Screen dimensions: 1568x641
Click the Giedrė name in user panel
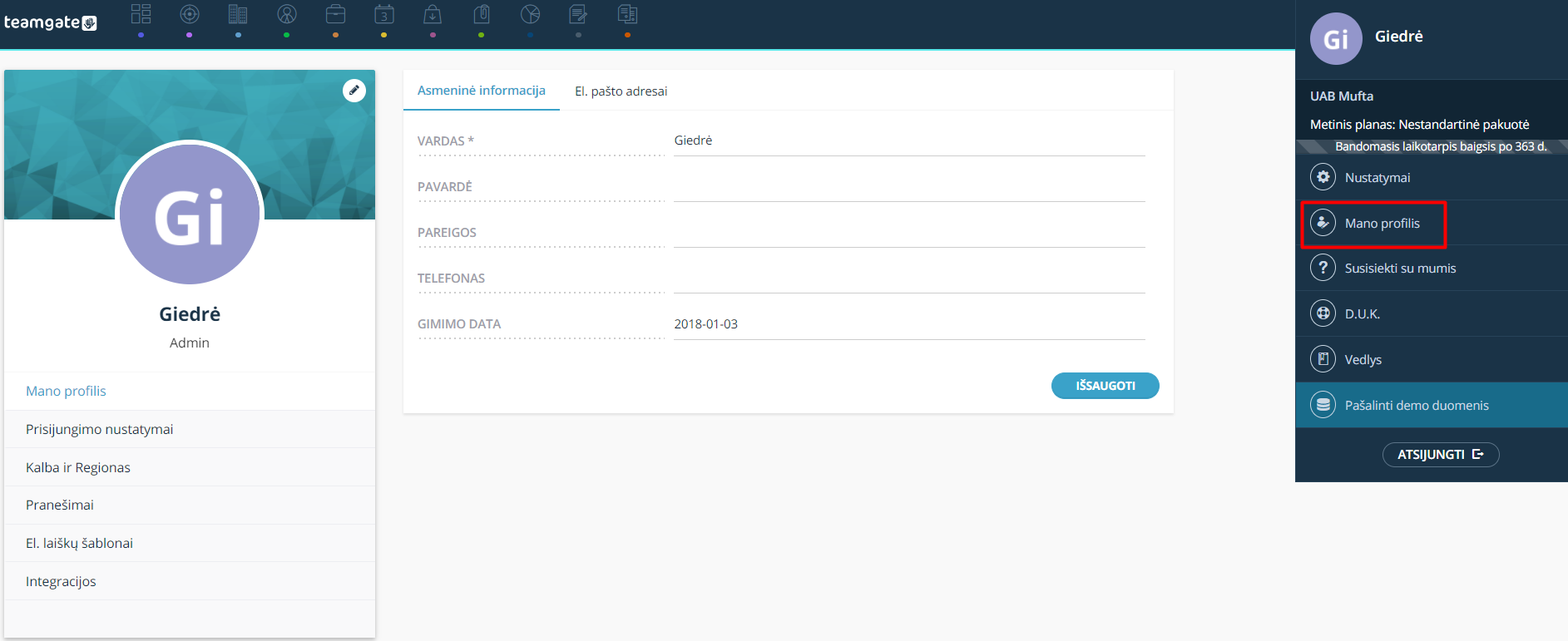[x=1399, y=37]
